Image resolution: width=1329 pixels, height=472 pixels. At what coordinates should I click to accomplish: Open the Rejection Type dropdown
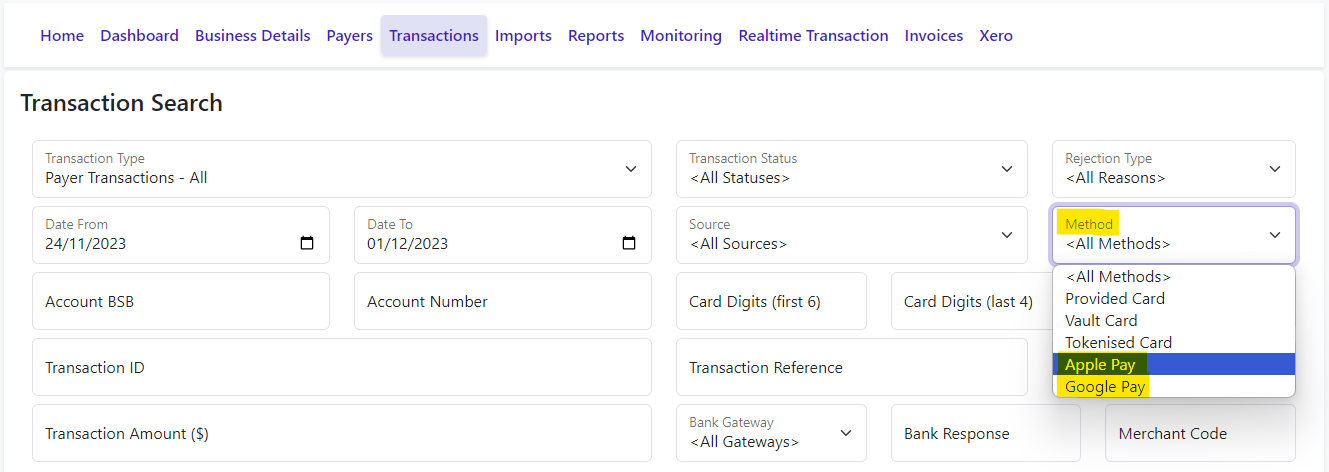point(1174,169)
